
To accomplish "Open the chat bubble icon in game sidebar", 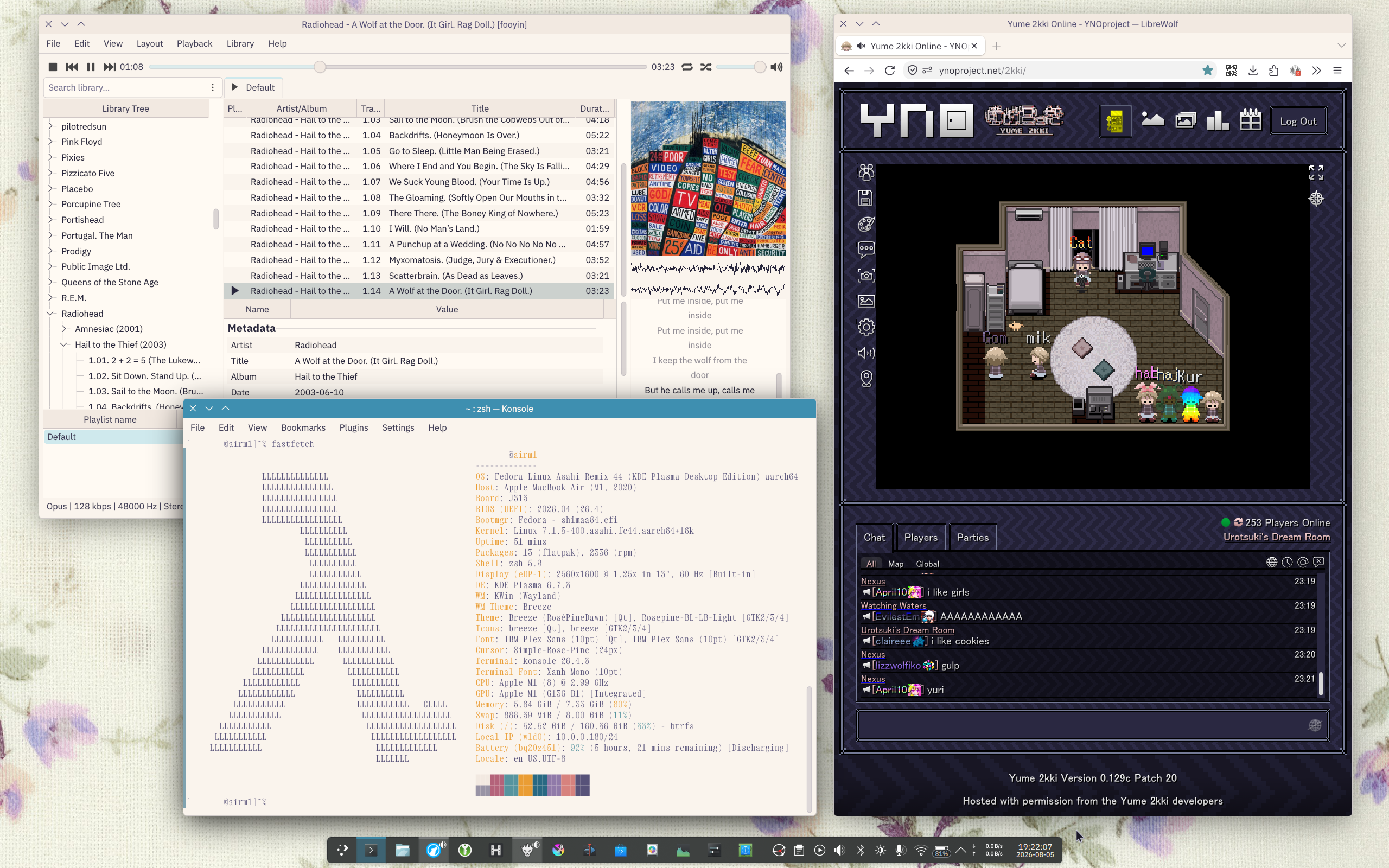I will click(x=865, y=249).
